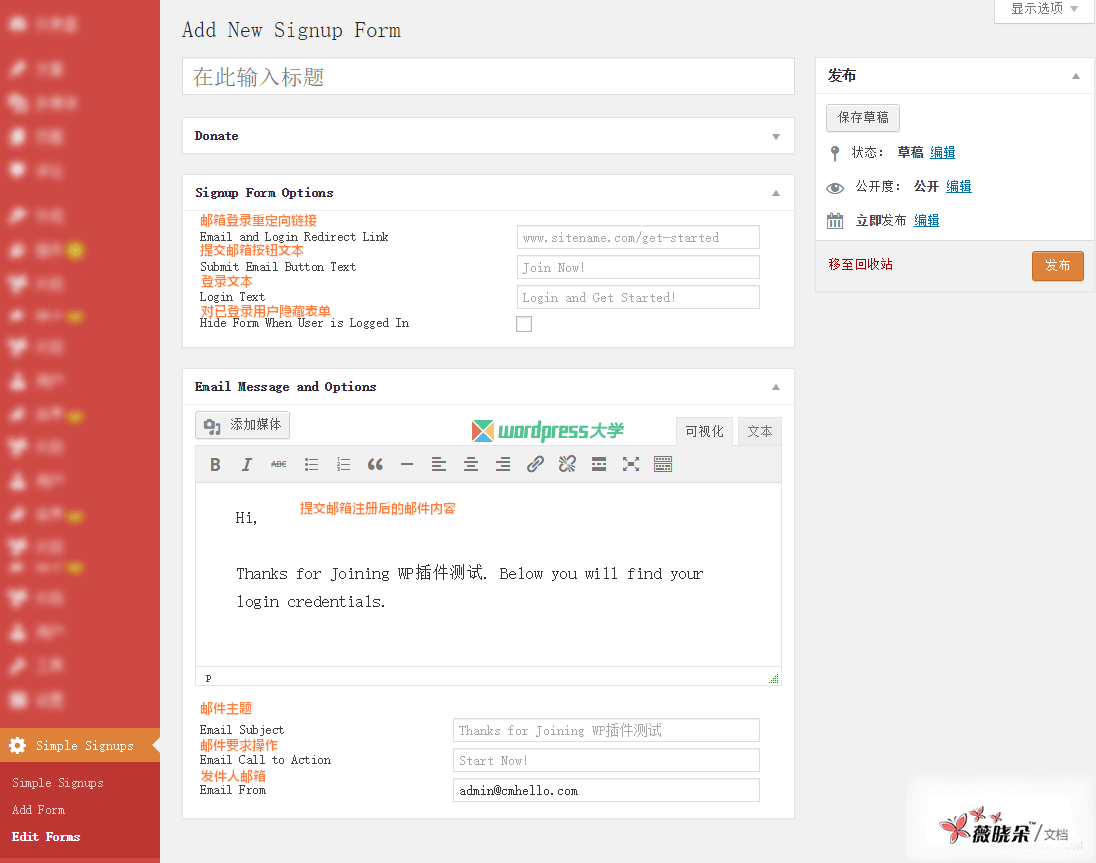Apply italic formatting in the editor
1096x863 pixels.
[247, 464]
